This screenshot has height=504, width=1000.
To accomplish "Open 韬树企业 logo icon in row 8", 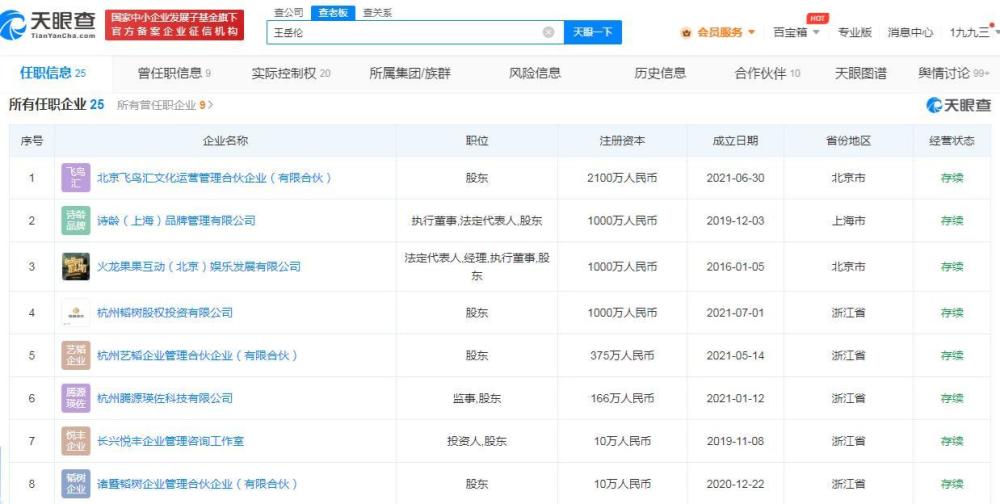I will point(76,484).
